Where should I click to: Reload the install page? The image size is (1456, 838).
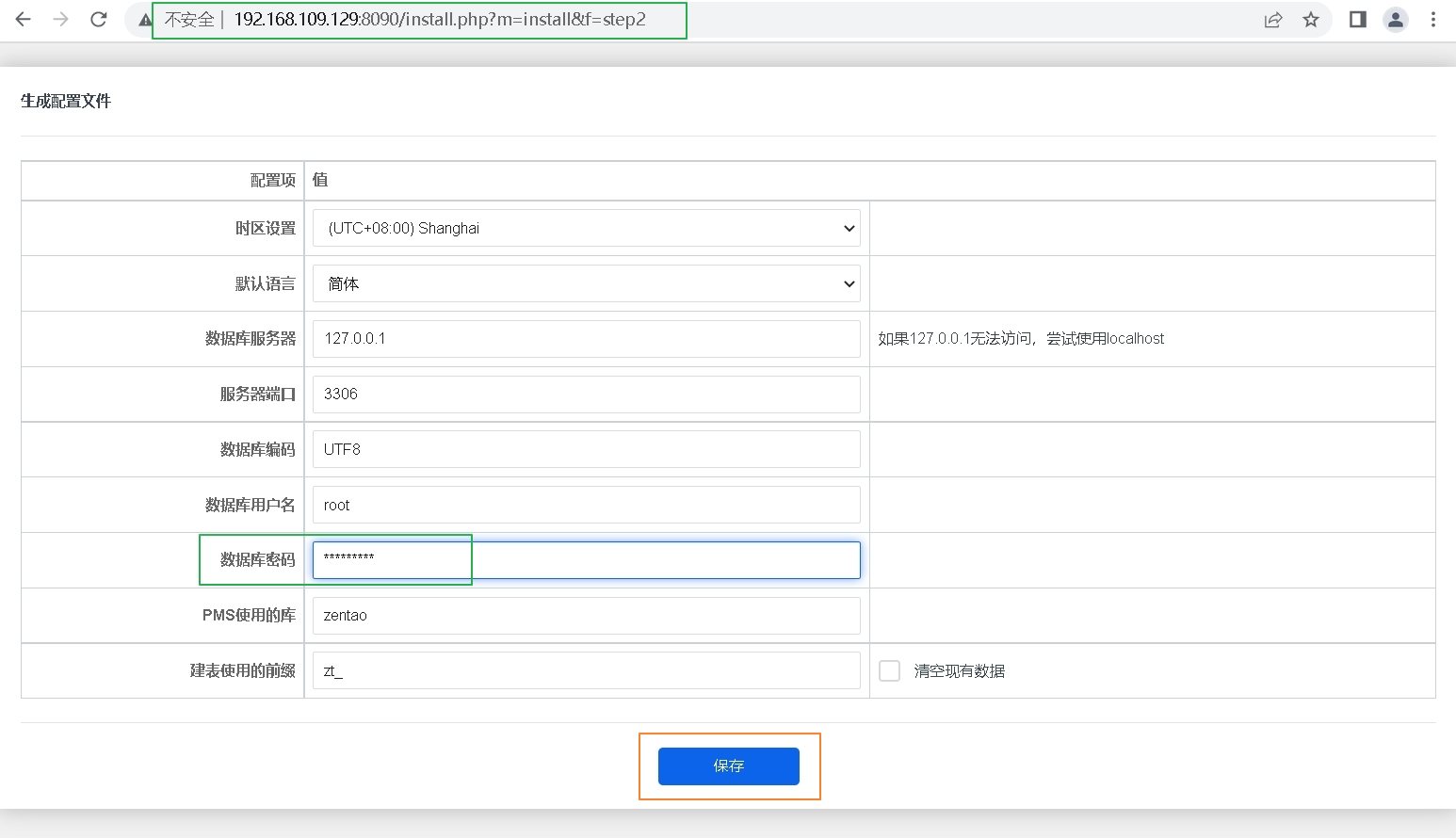[x=99, y=19]
